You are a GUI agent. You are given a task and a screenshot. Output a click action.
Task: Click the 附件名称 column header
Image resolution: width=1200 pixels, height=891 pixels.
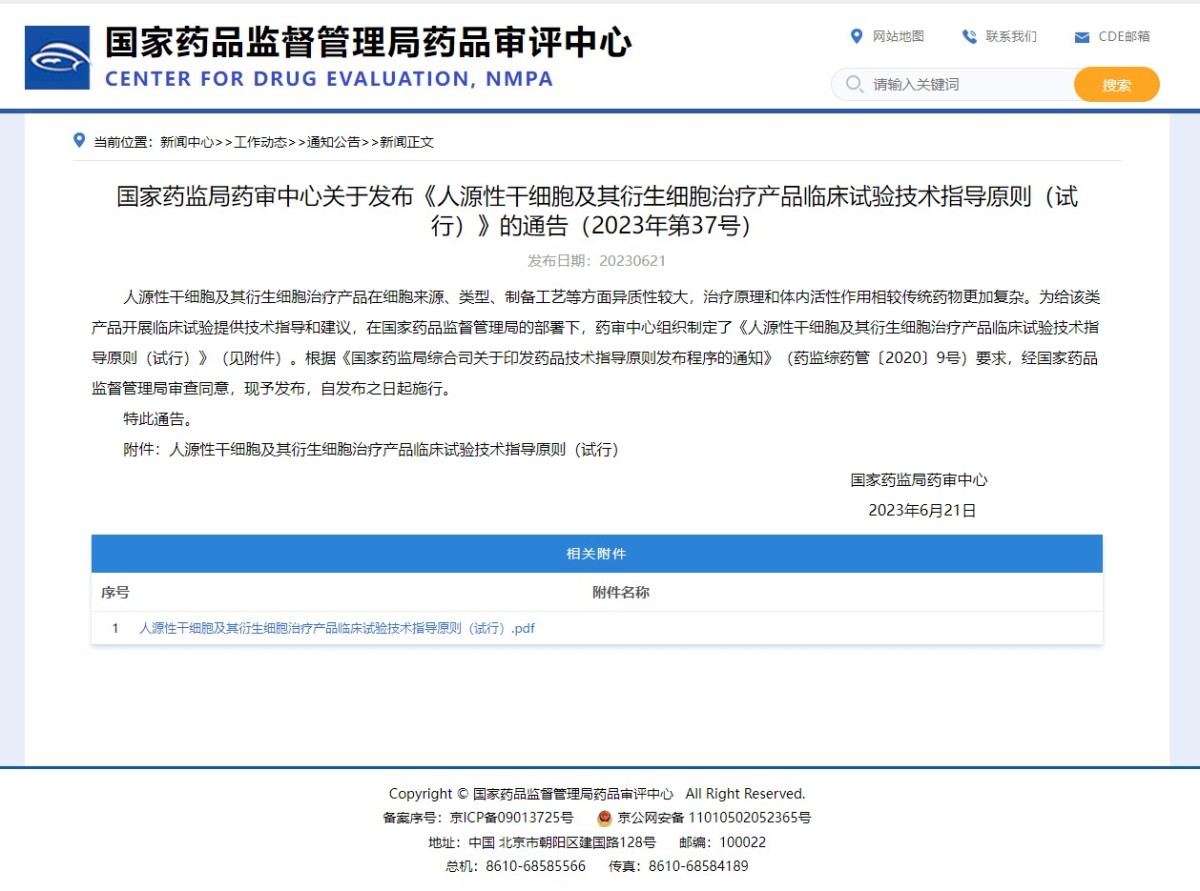[621, 592]
